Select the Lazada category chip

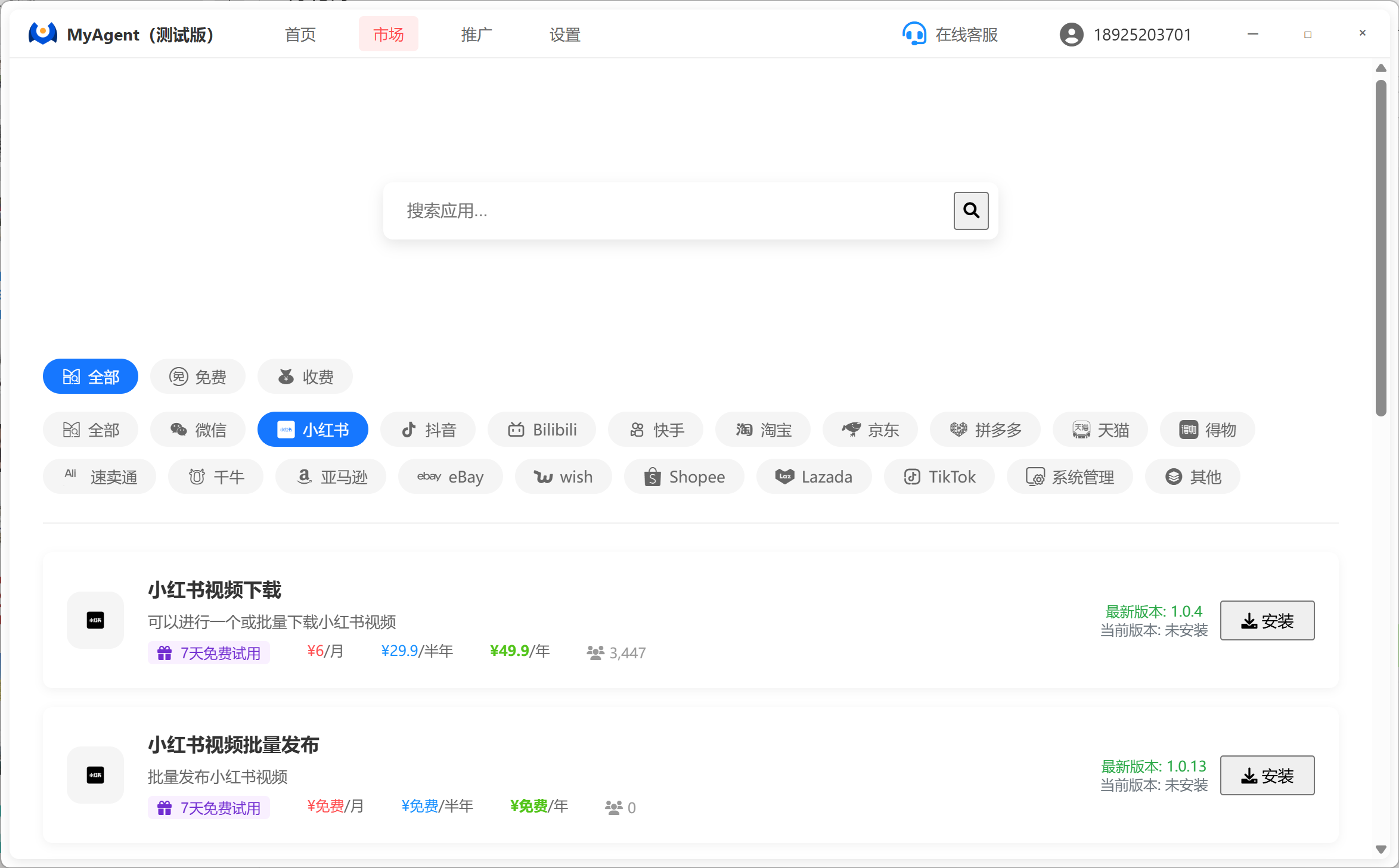pos(813,477)
